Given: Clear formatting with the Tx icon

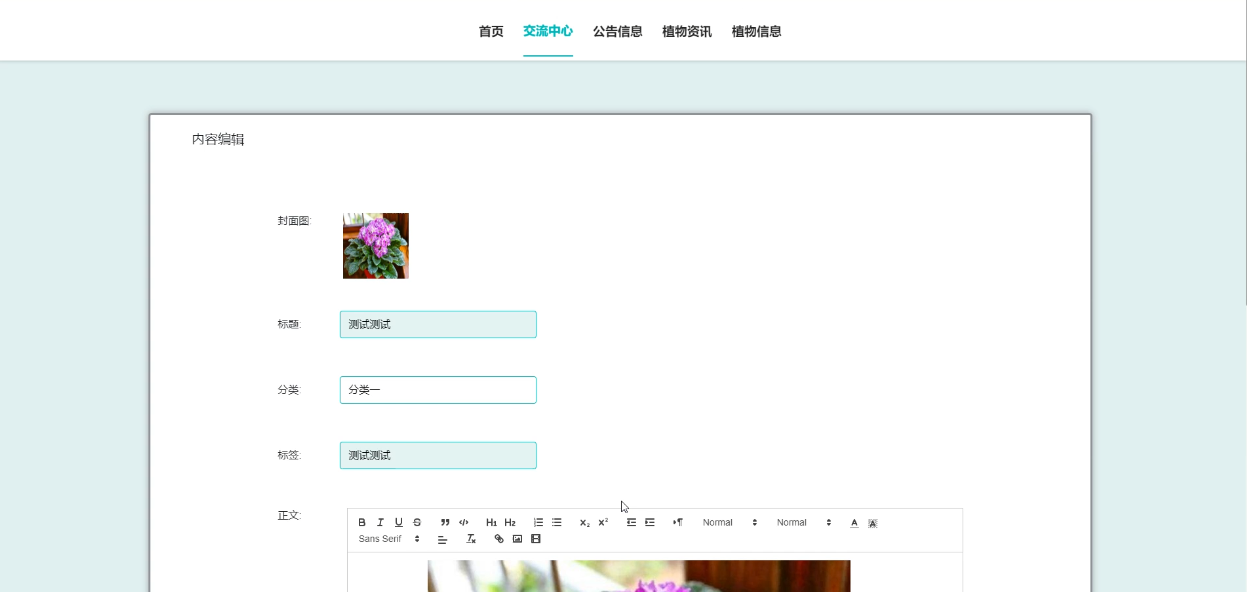Looking at the screenshot, I should pyautogui.click(x=471, y=539).
